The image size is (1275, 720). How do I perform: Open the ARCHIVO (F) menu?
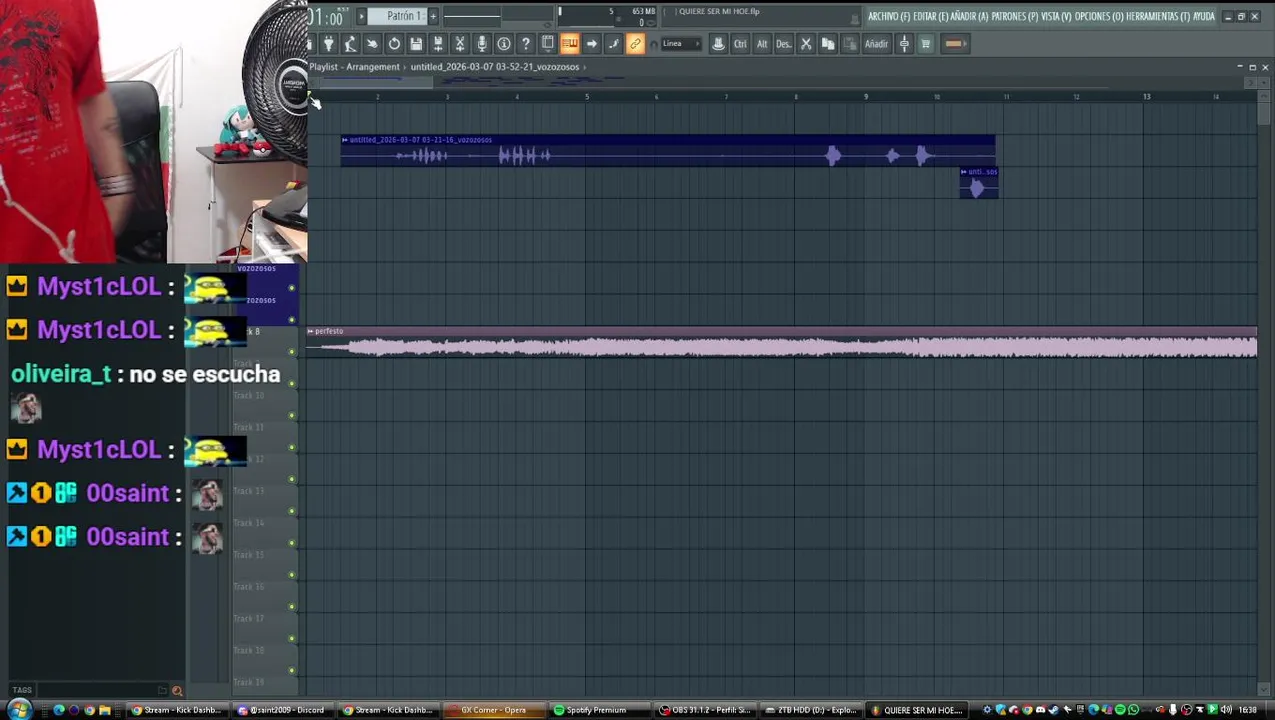point(889,16)
